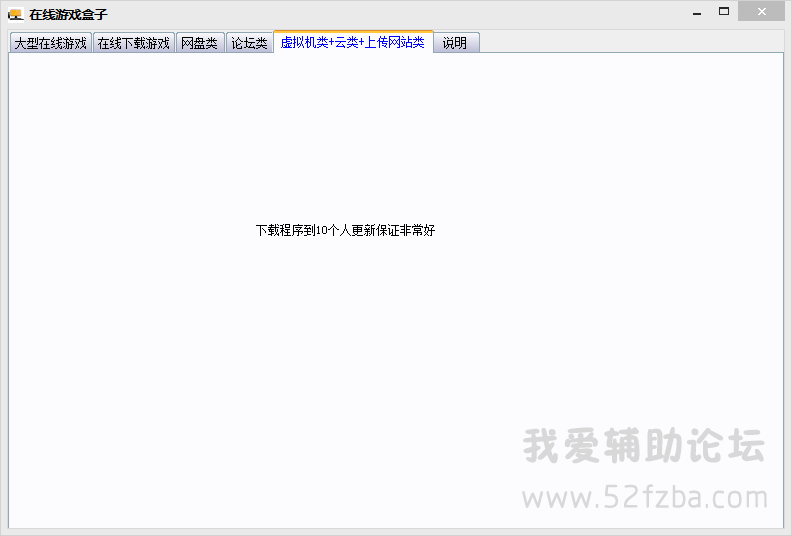
Task: Go to the 论坛类 tab
Action: coord(250,43)
